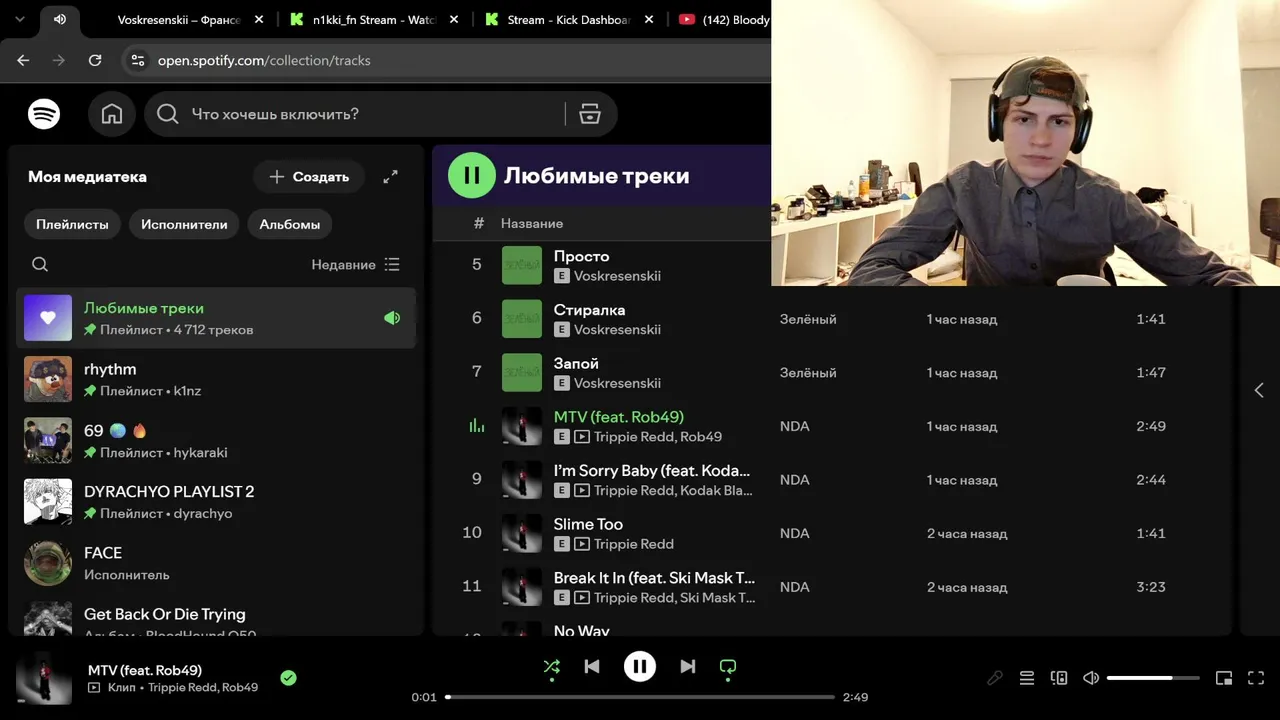
Task: Expand the library panel with the arrows icon
Action: (391, 177)
